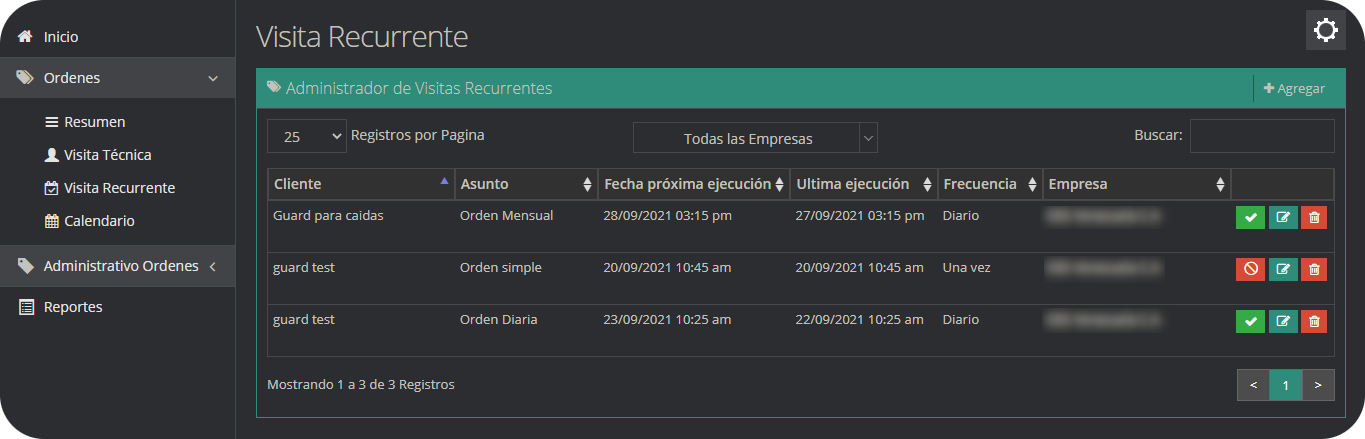Open settings gear icon
Screen dimensions: 1365x439
1326,30
